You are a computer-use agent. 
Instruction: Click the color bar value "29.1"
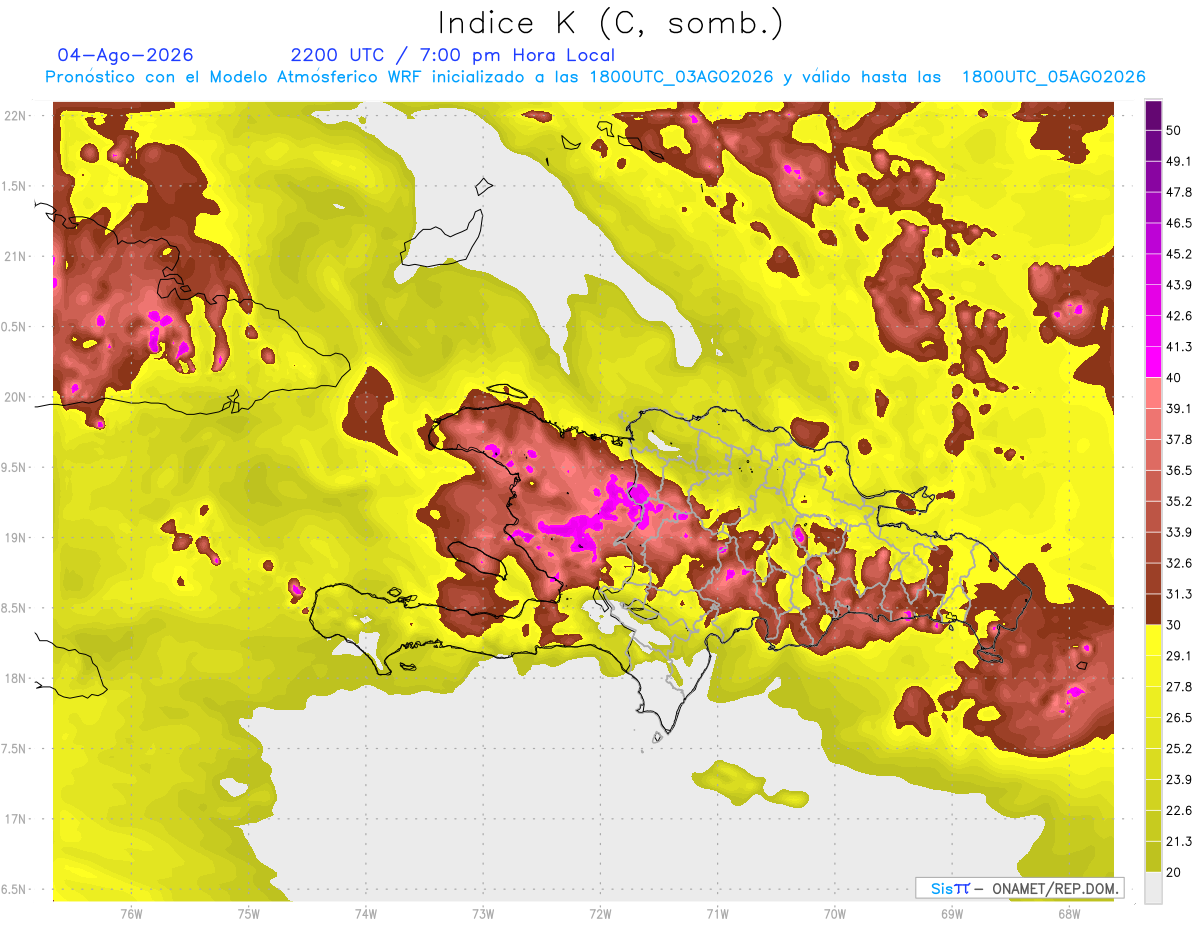tap(1179, 656)
